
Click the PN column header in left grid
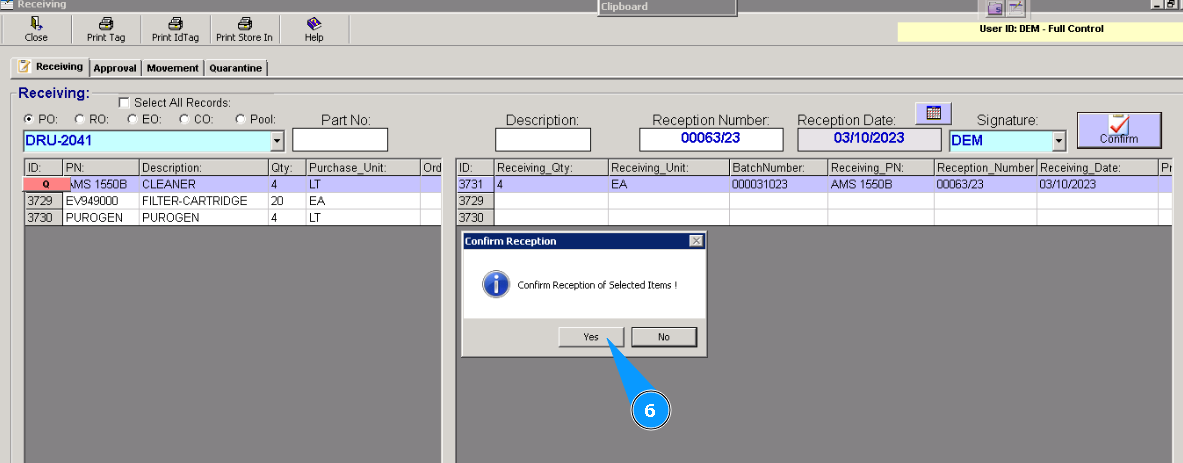[x=102, y=167]
